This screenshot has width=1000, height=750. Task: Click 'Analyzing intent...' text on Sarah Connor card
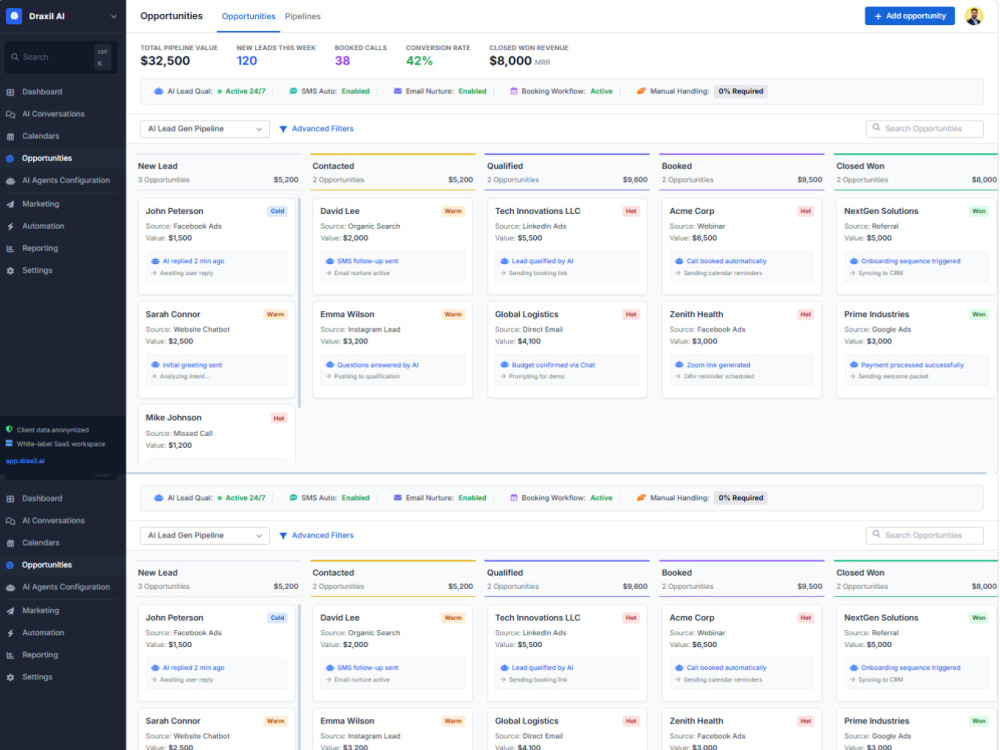(x=184, y=377)
